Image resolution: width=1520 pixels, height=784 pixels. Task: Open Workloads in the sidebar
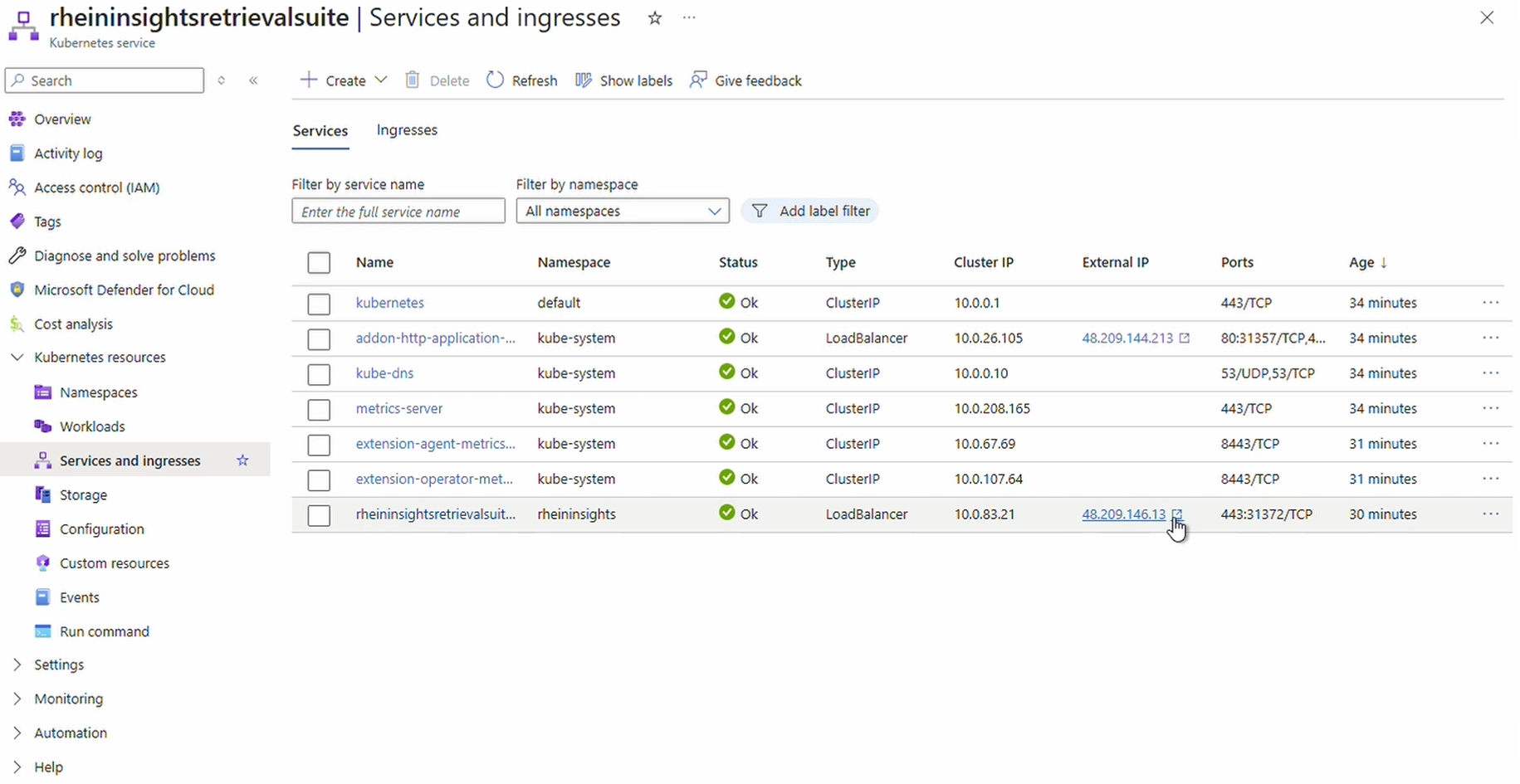click(92, 426)
